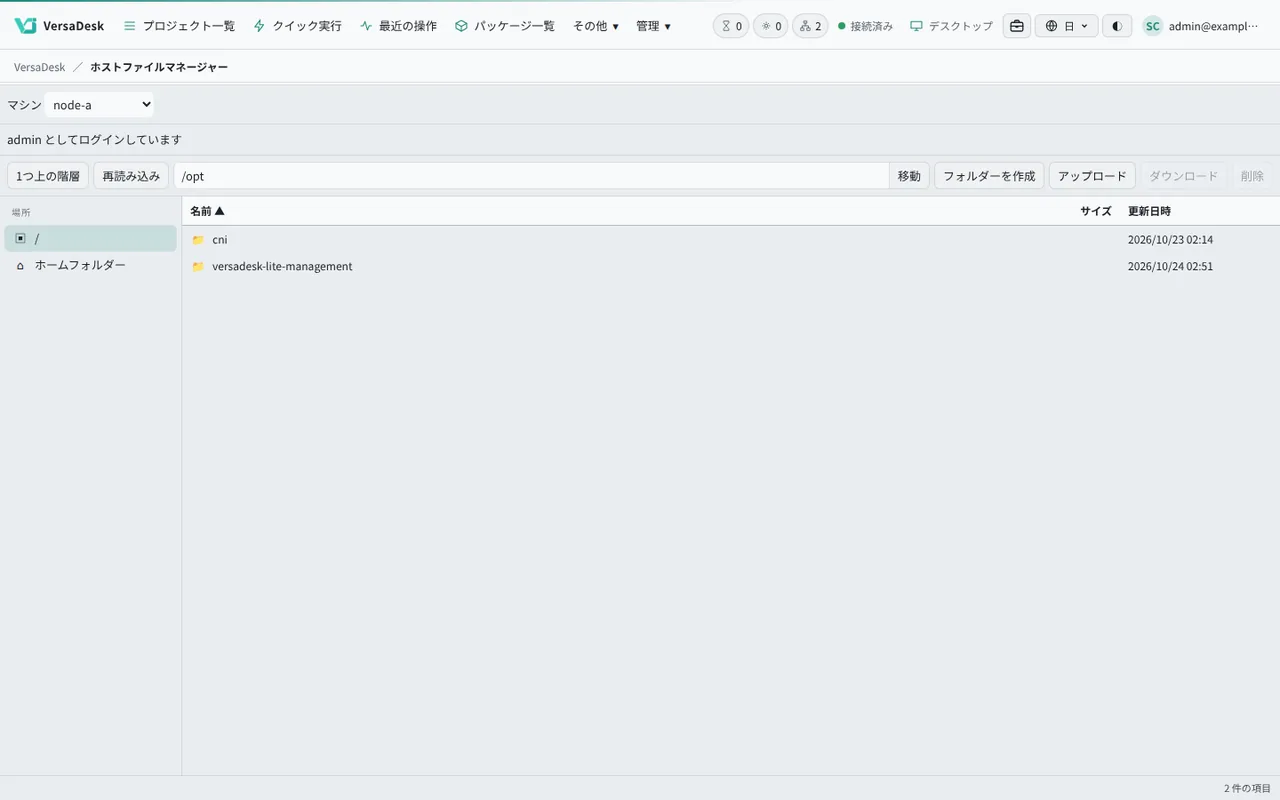Select the root / location in sidebar
1280x800 pixels.
[x=90, y=238]
